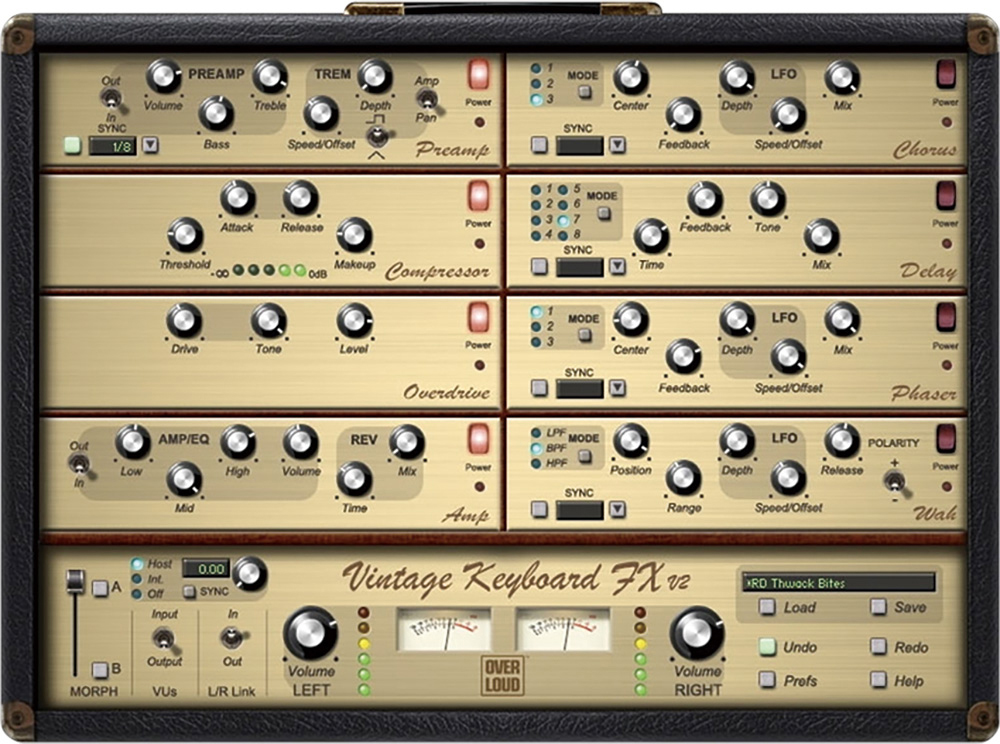
Task: Switch the Amp module power button
Action: click(x=478, y=439)
